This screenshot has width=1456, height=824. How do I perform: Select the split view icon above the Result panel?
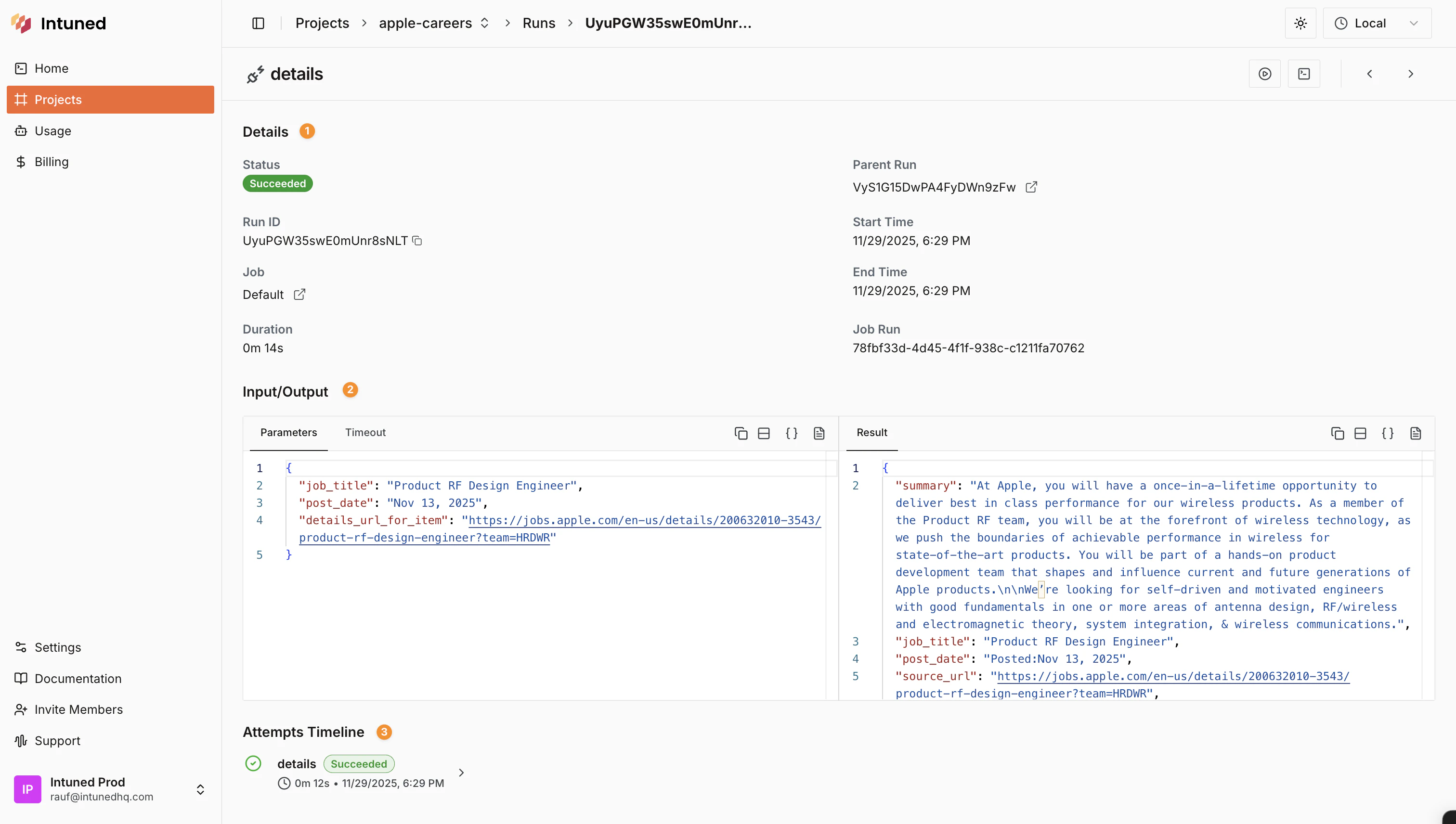pyautogui.click(x=1360, y=433)
